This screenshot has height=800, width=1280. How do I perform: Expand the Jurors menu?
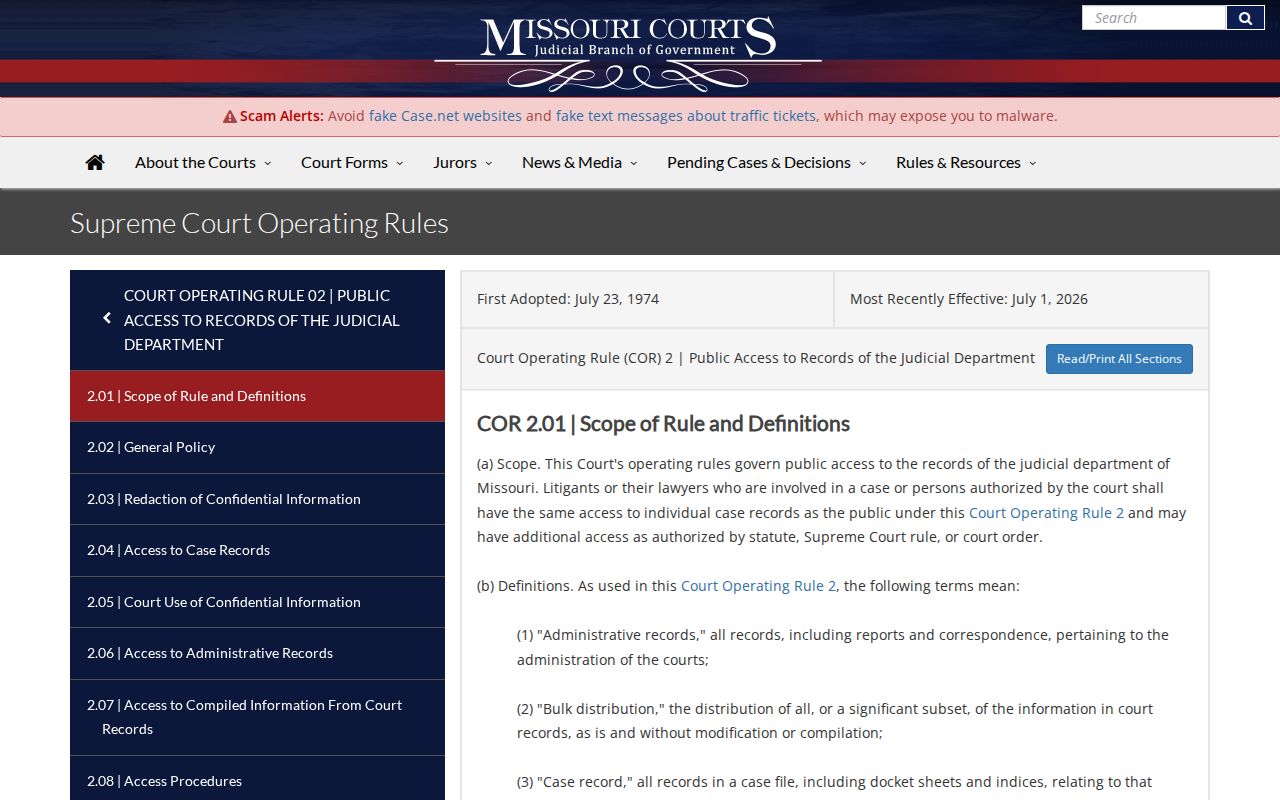point(462,162)
